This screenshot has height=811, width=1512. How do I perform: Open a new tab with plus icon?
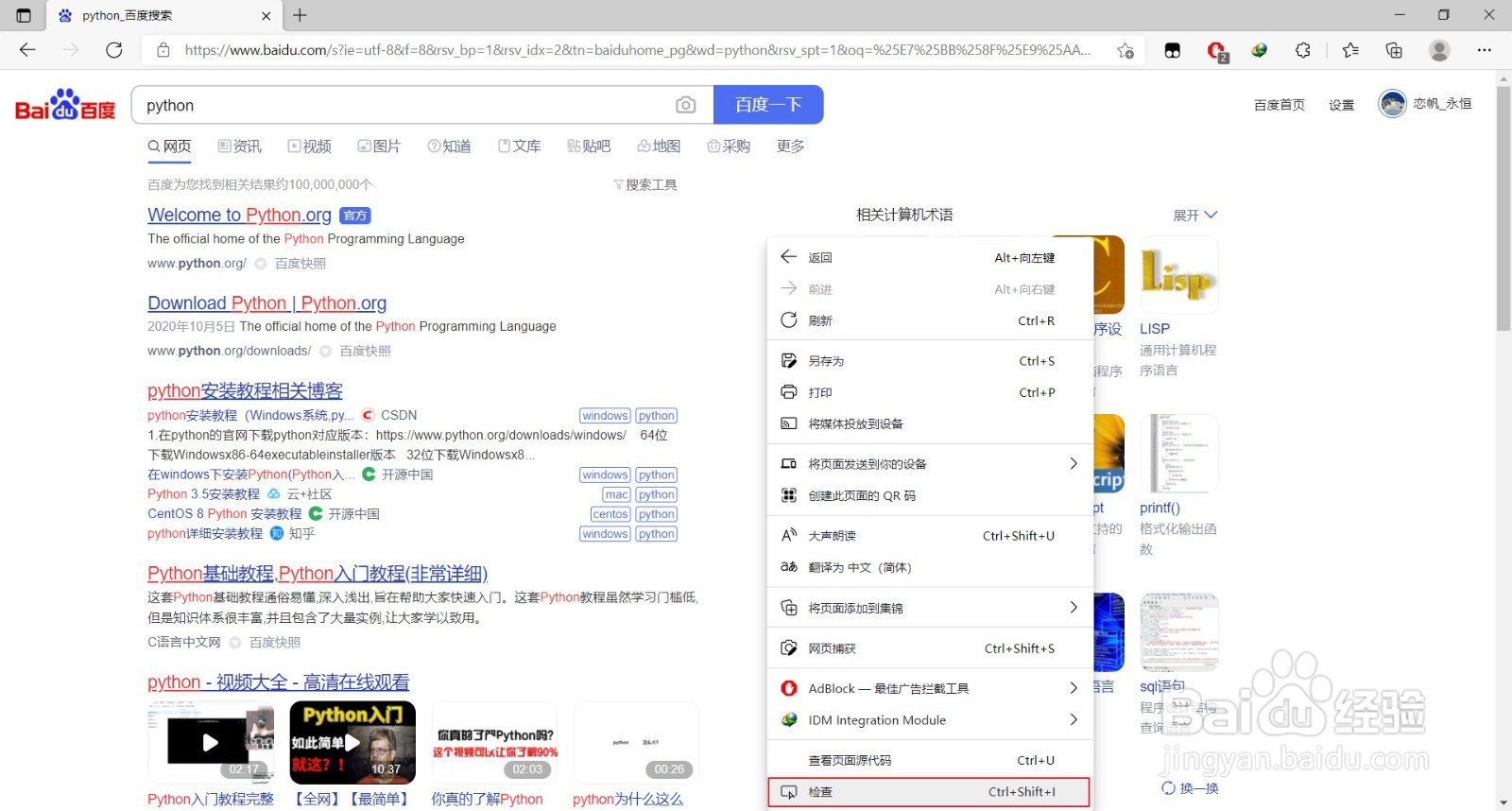(300, 15)
